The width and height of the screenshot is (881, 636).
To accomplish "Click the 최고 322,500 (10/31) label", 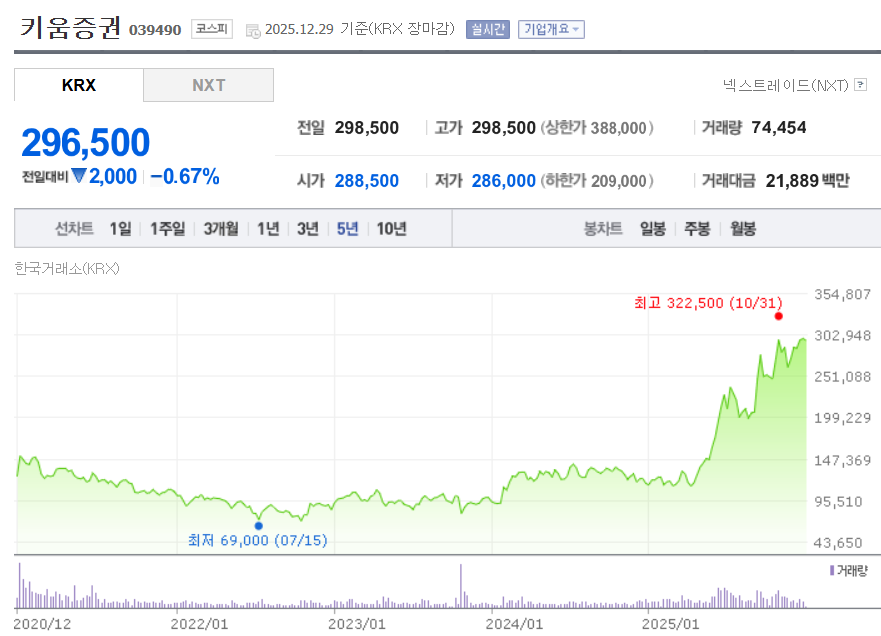I will [708, 303].
